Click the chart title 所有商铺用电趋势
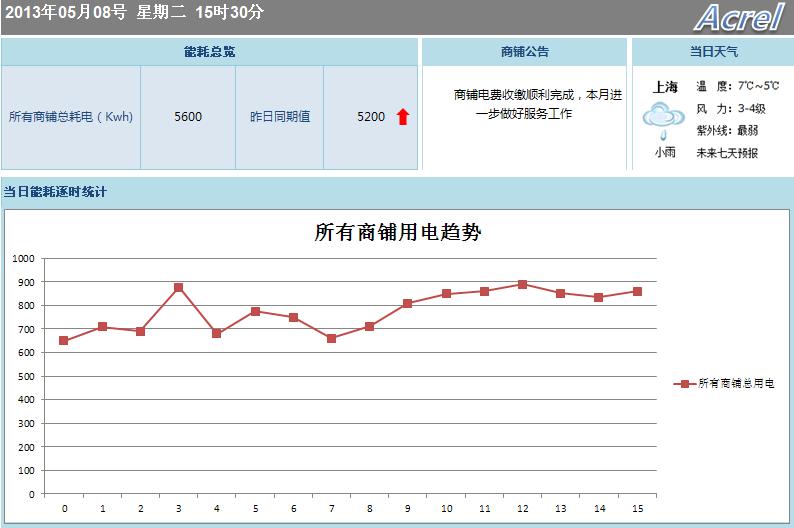This screenshot has width=794, height=528. pyautogui.click(x=398, y=232)
